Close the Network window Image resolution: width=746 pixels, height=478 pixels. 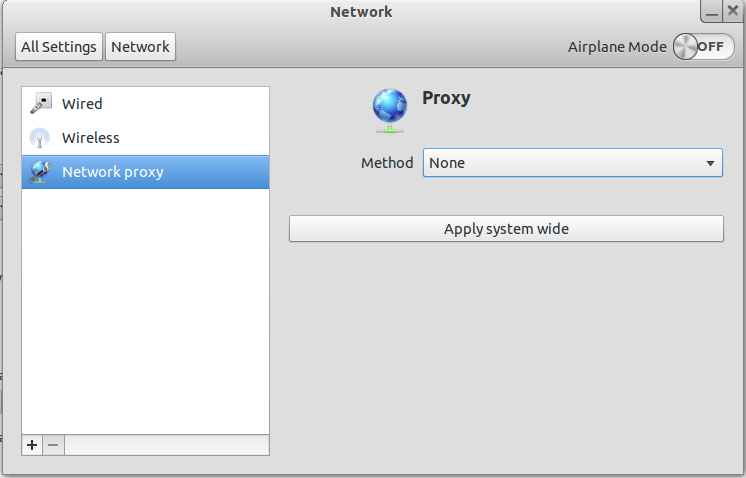[733, 11]
